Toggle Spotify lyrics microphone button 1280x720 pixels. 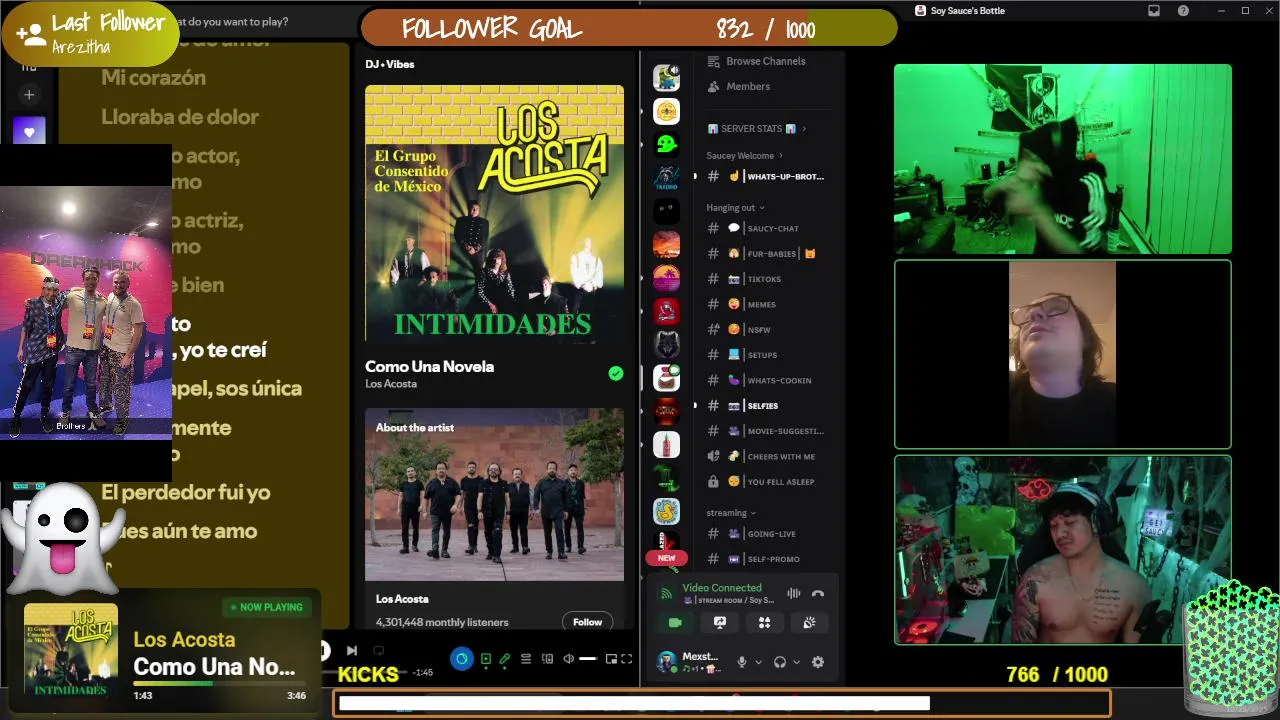[505, 659]
